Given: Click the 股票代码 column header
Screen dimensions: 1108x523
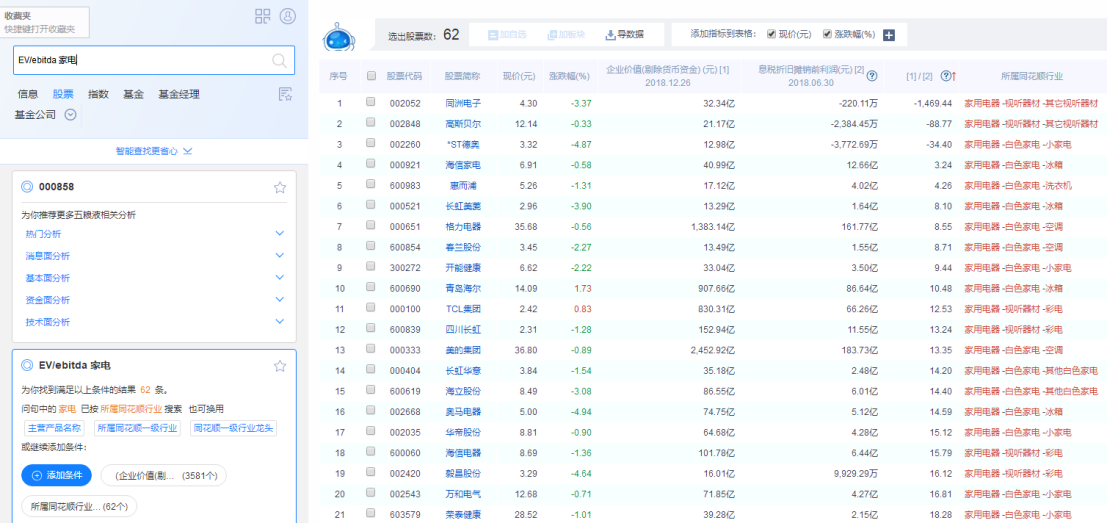Looking at the screenshot, I should [x=404, y=76].
